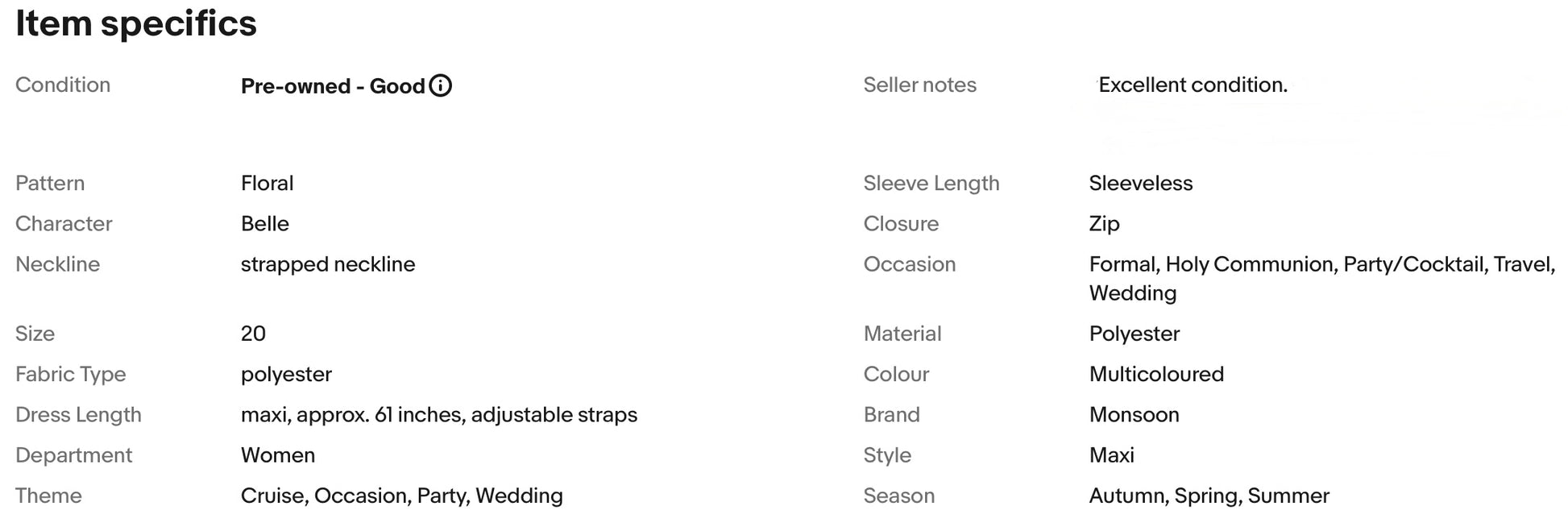The height and width of the screenshot is (531, 1568).
Task: Click the Excellent condition seller note
Action: coord(1193,85)
